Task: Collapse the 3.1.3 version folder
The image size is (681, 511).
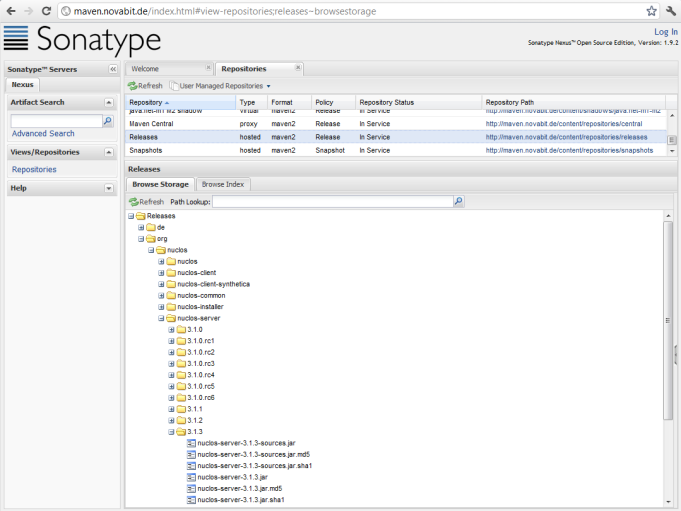Action: (171, 432)
